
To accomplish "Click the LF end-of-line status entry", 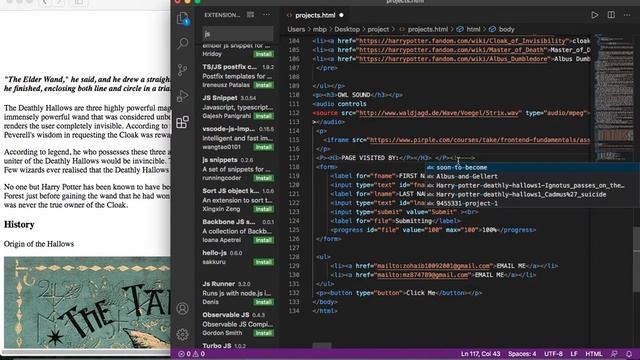I will click(x=574, y=354).
